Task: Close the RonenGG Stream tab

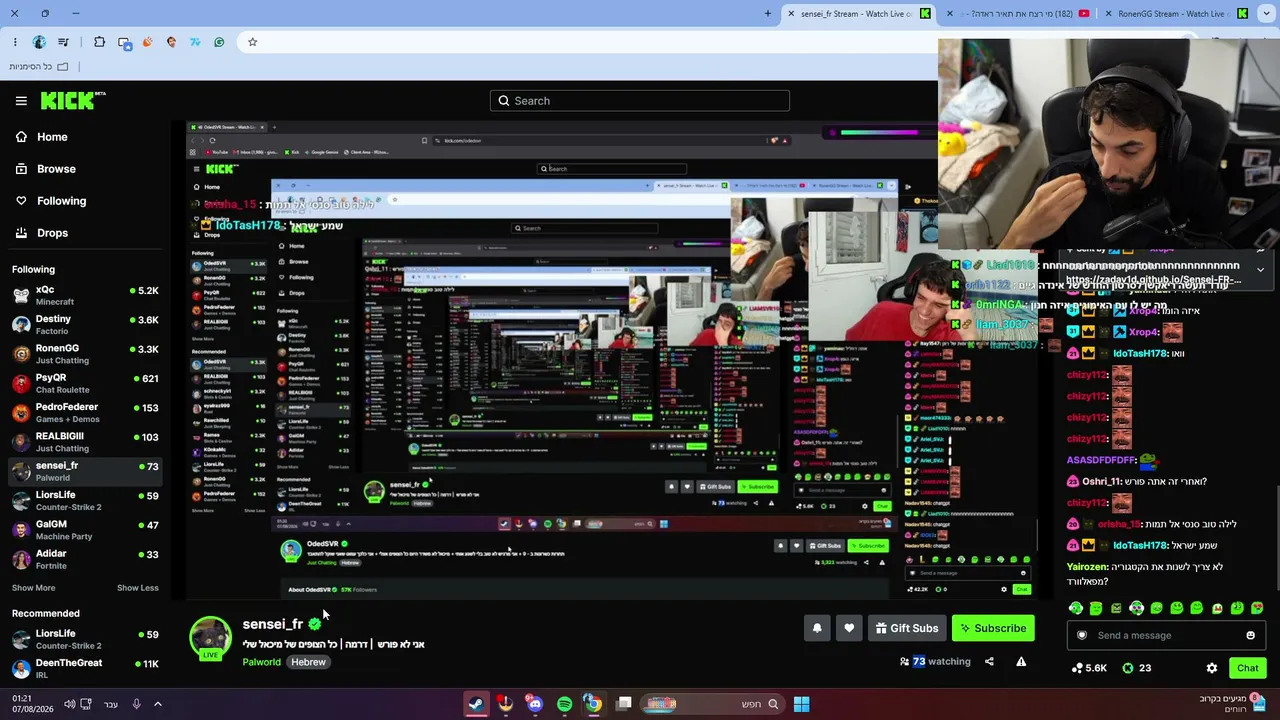Action: point(1108,14)
